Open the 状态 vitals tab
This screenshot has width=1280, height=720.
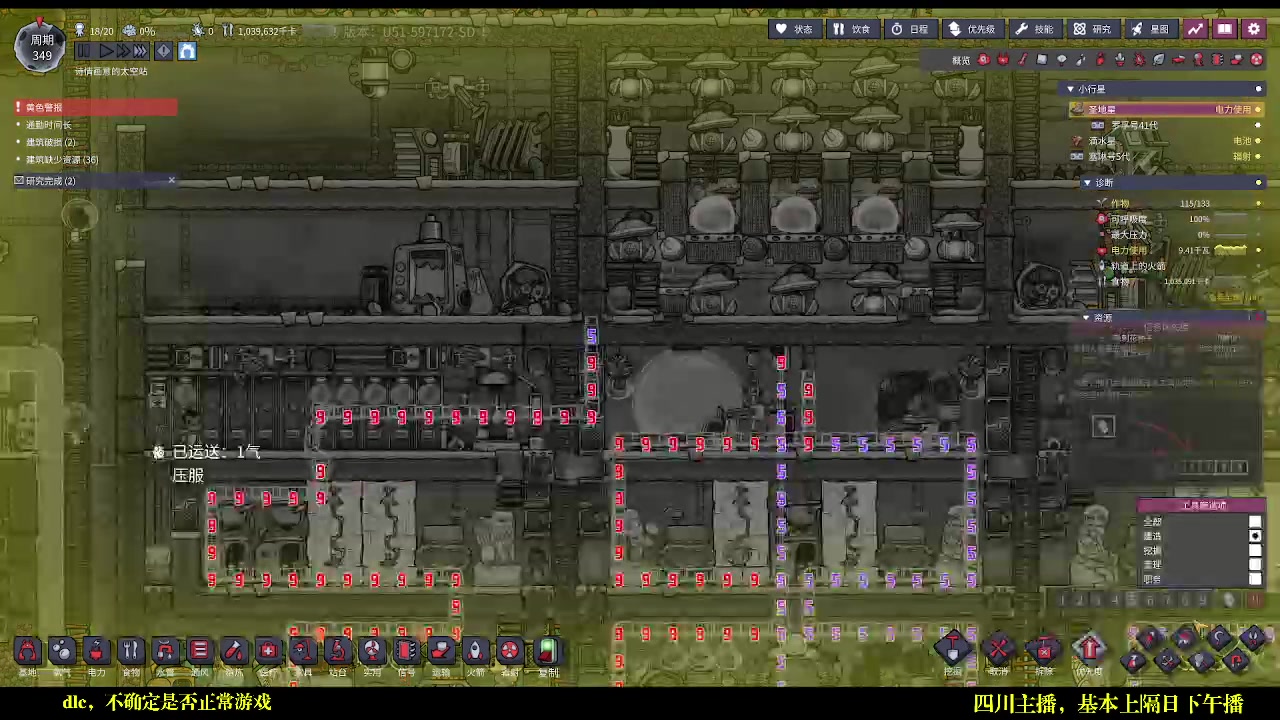pos(795,29)
